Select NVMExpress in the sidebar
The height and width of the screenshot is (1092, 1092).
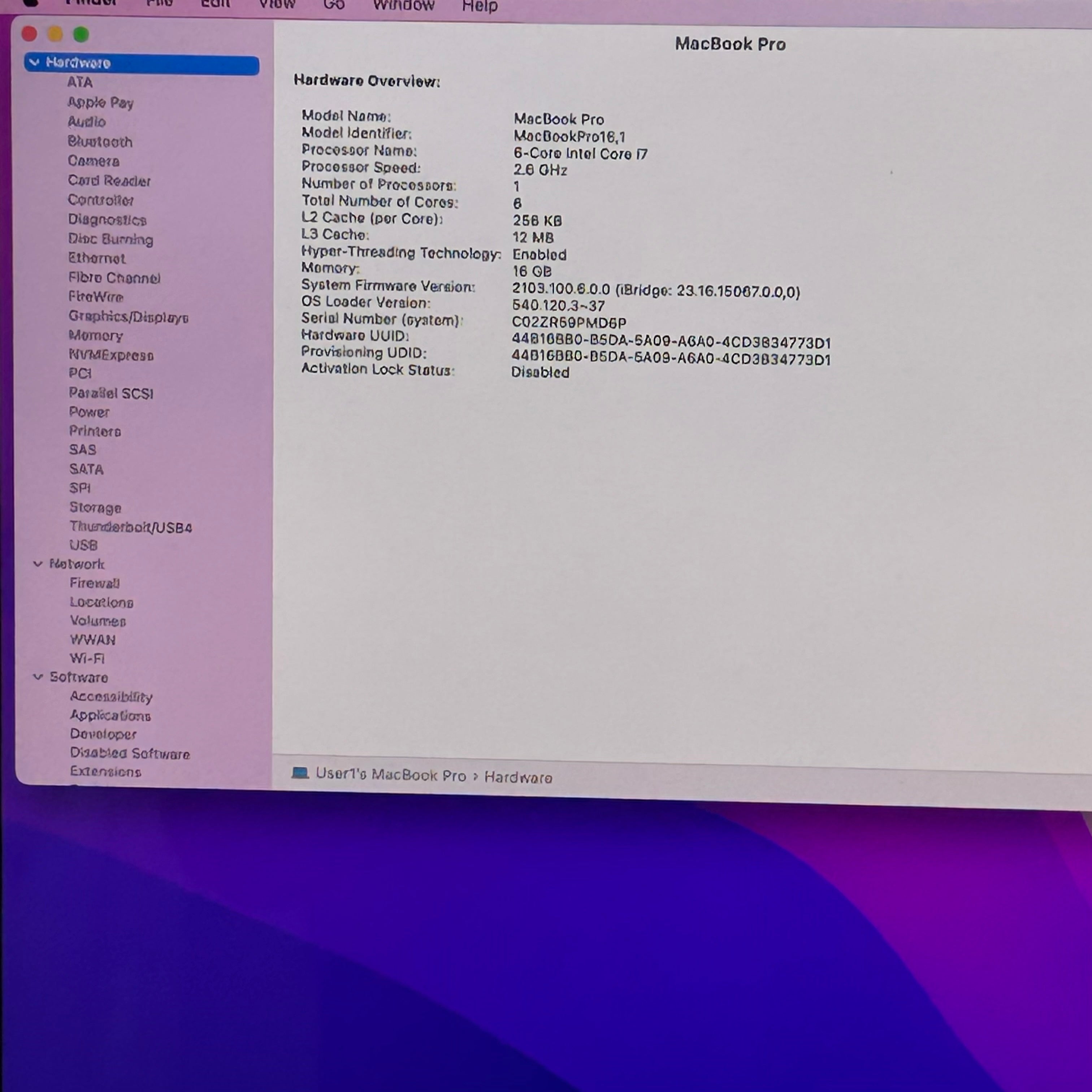[x=111, y=356]
